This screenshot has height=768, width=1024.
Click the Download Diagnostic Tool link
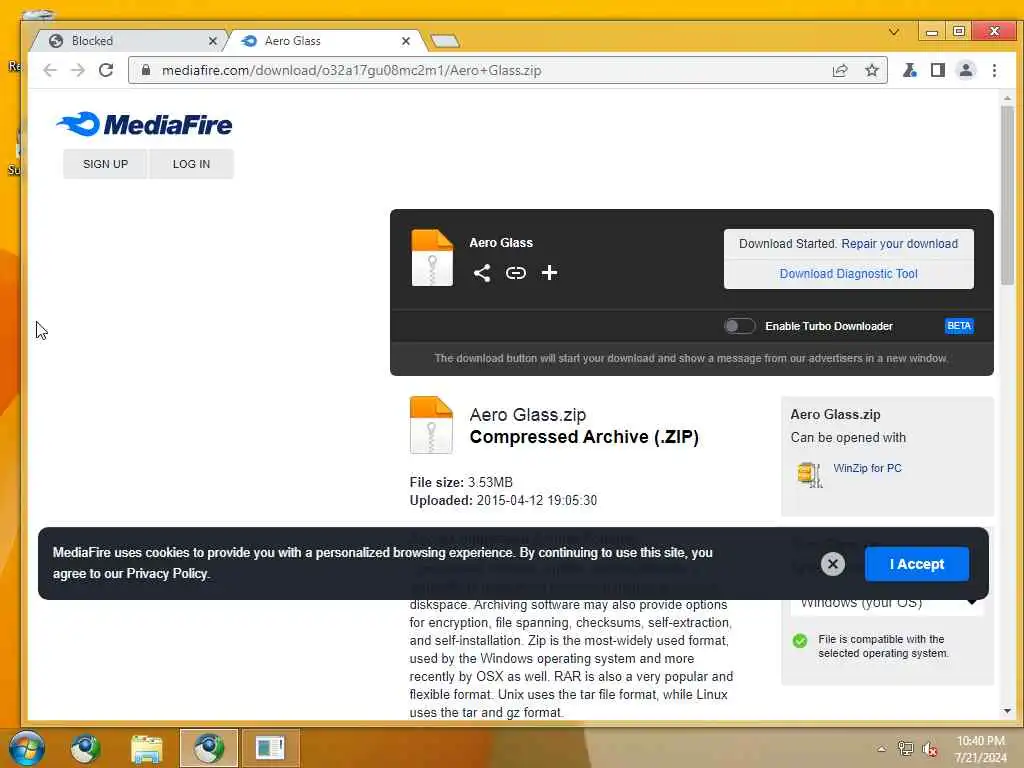coord(848,274)
